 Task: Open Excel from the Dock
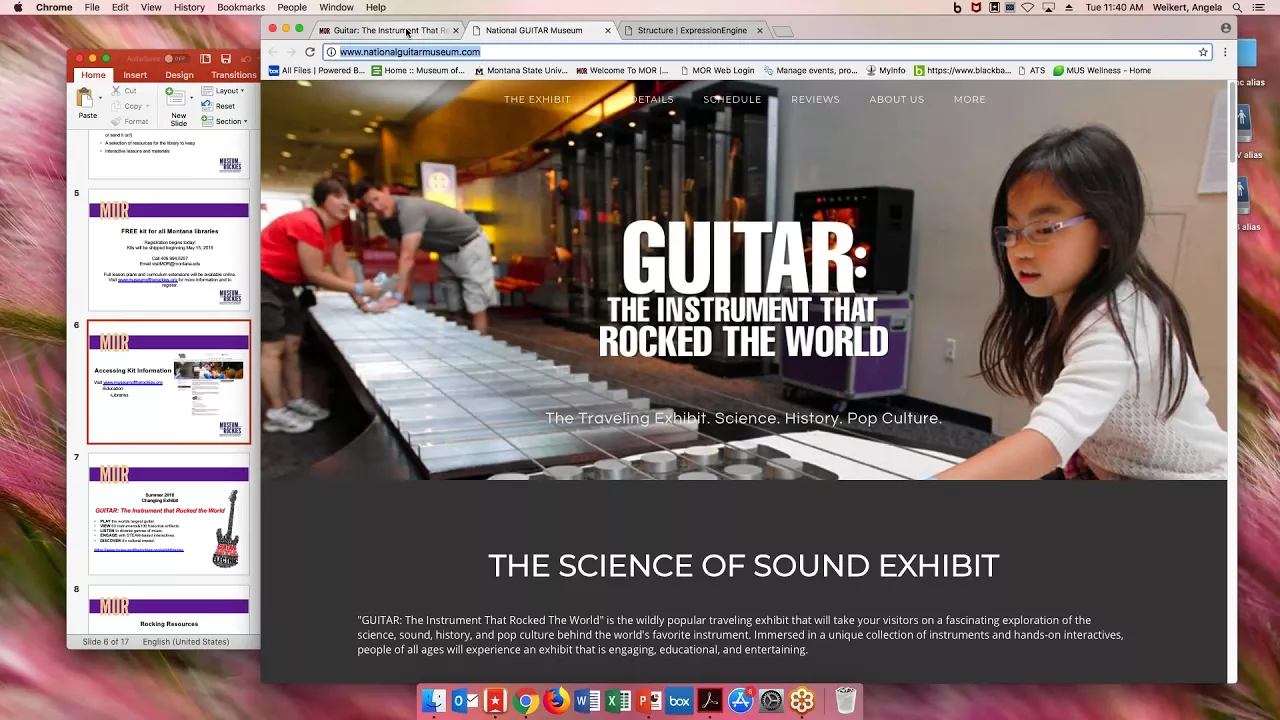point(618,701)
